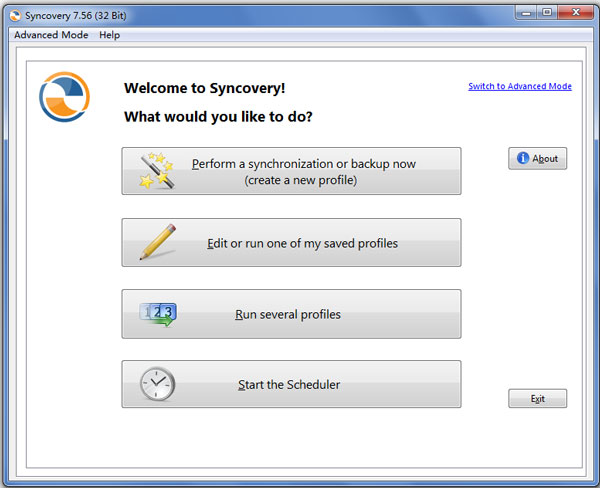
Task: Open the Help menu
Action: 109,35
